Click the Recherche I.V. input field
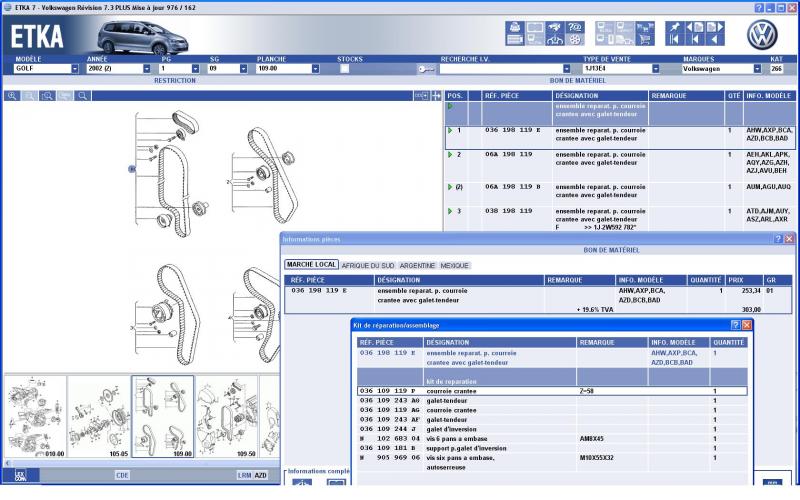 click(x=501, y=69)
